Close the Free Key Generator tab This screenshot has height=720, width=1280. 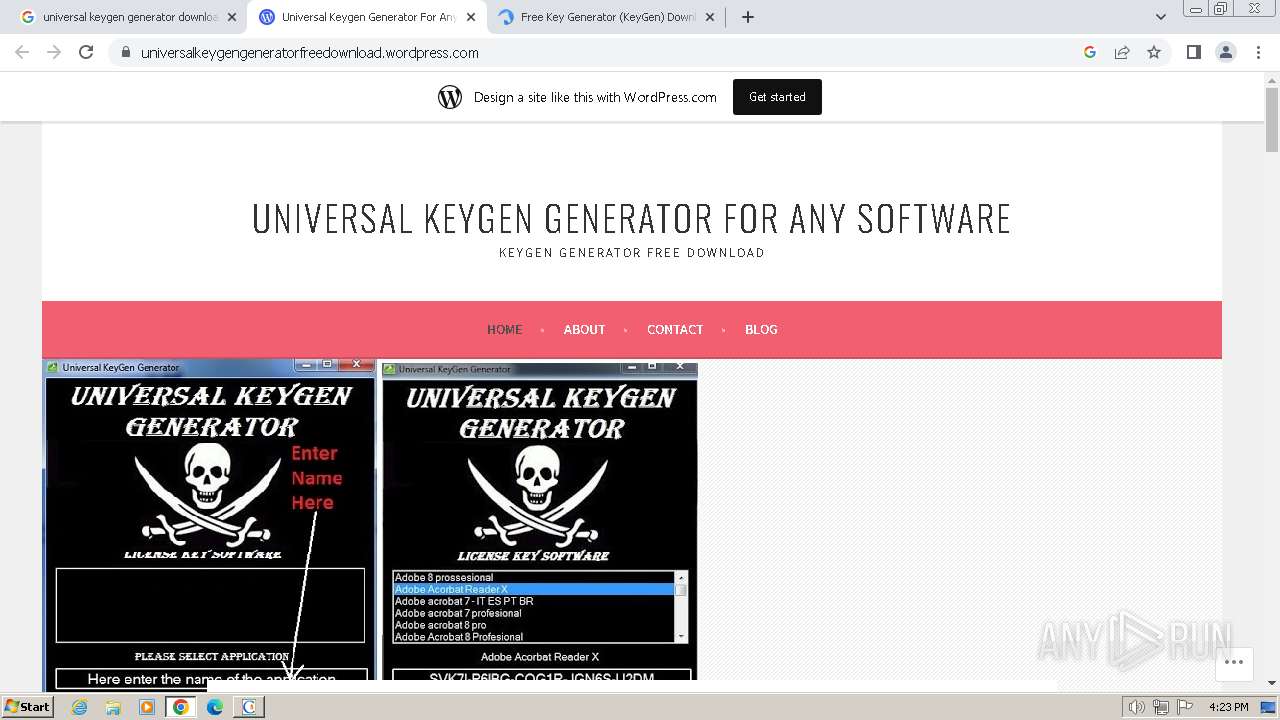pos(710,17)
